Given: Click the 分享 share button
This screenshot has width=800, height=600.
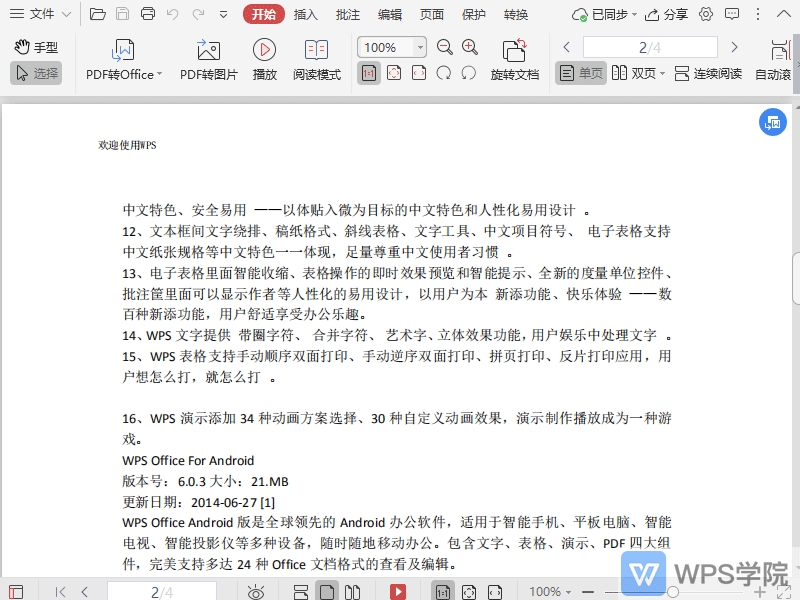Looking at the screenshot, I should coord(667,14).
